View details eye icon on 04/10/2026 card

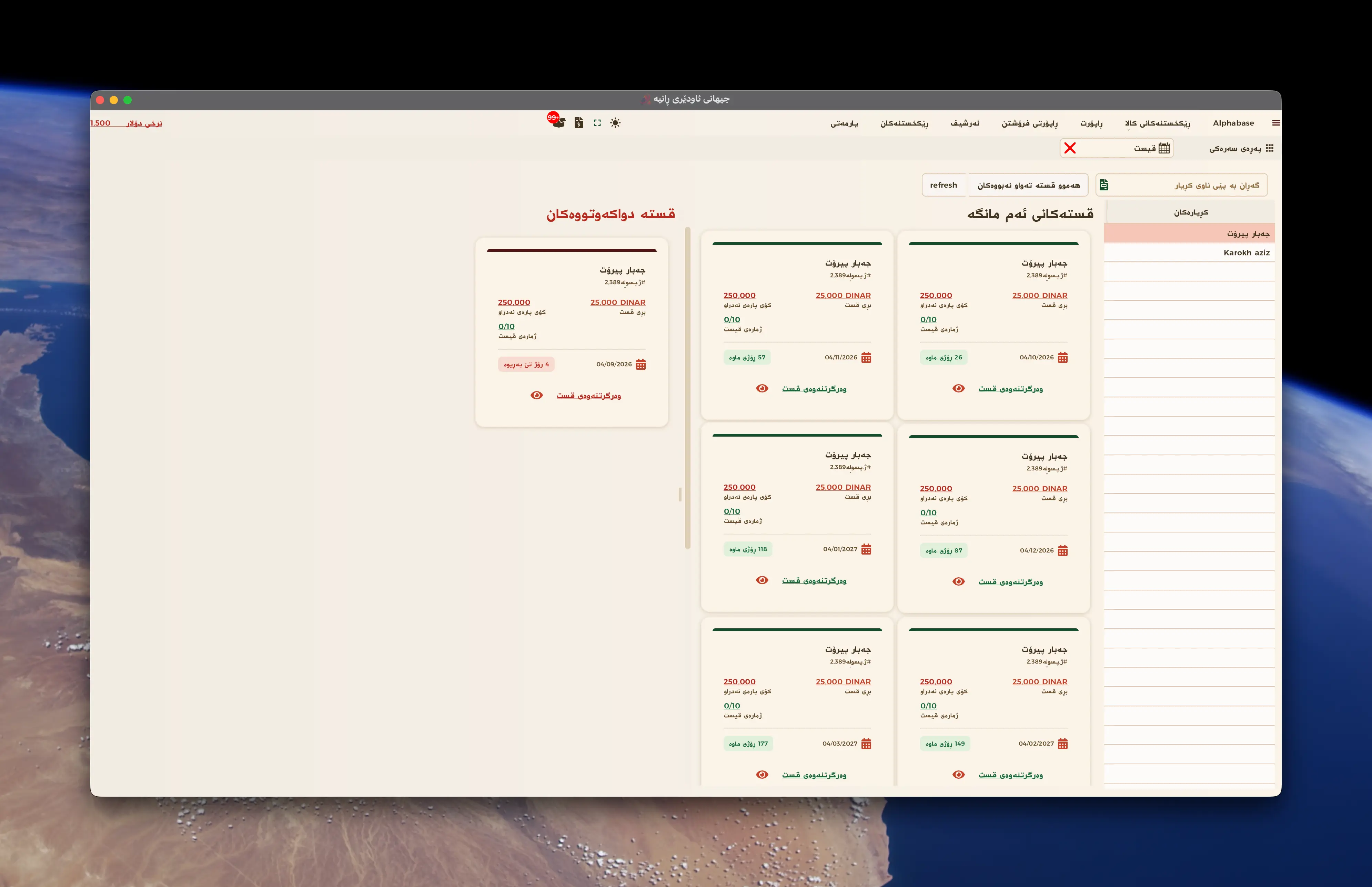(x=959, y=388)
